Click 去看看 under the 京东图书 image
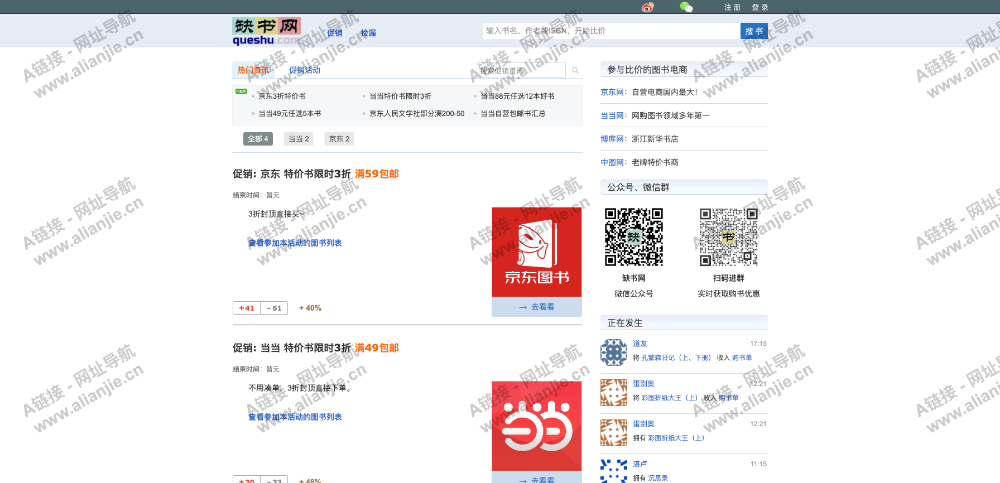 536,307
